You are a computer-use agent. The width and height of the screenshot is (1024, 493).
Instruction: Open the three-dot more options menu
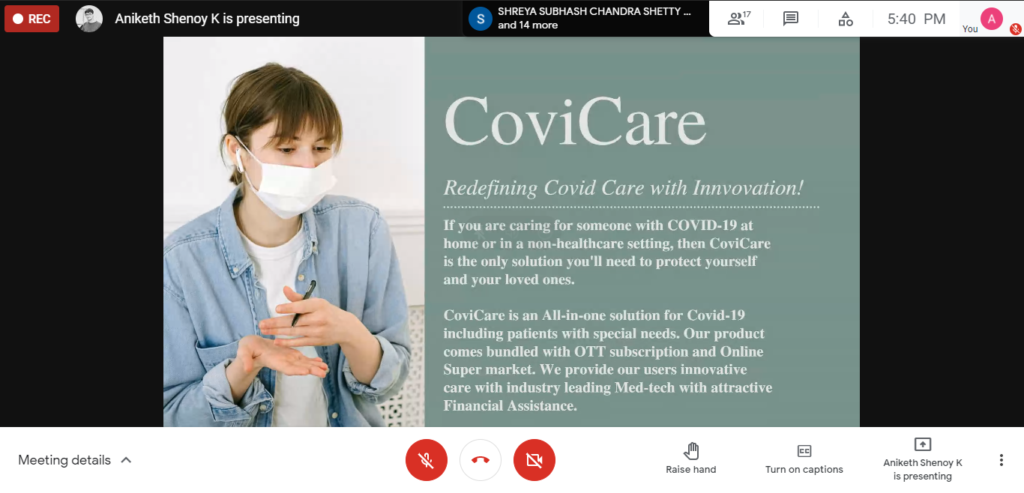(1000, 460)
